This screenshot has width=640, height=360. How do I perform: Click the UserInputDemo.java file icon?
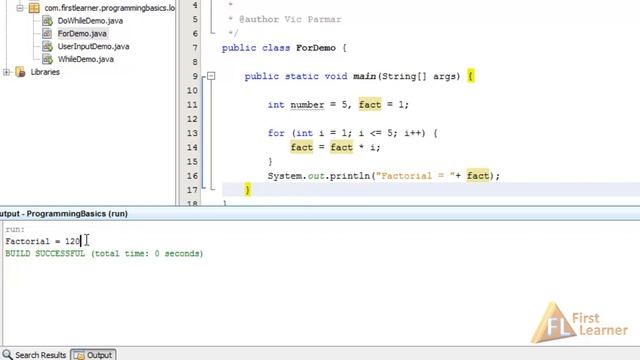(x=48, y=47)
